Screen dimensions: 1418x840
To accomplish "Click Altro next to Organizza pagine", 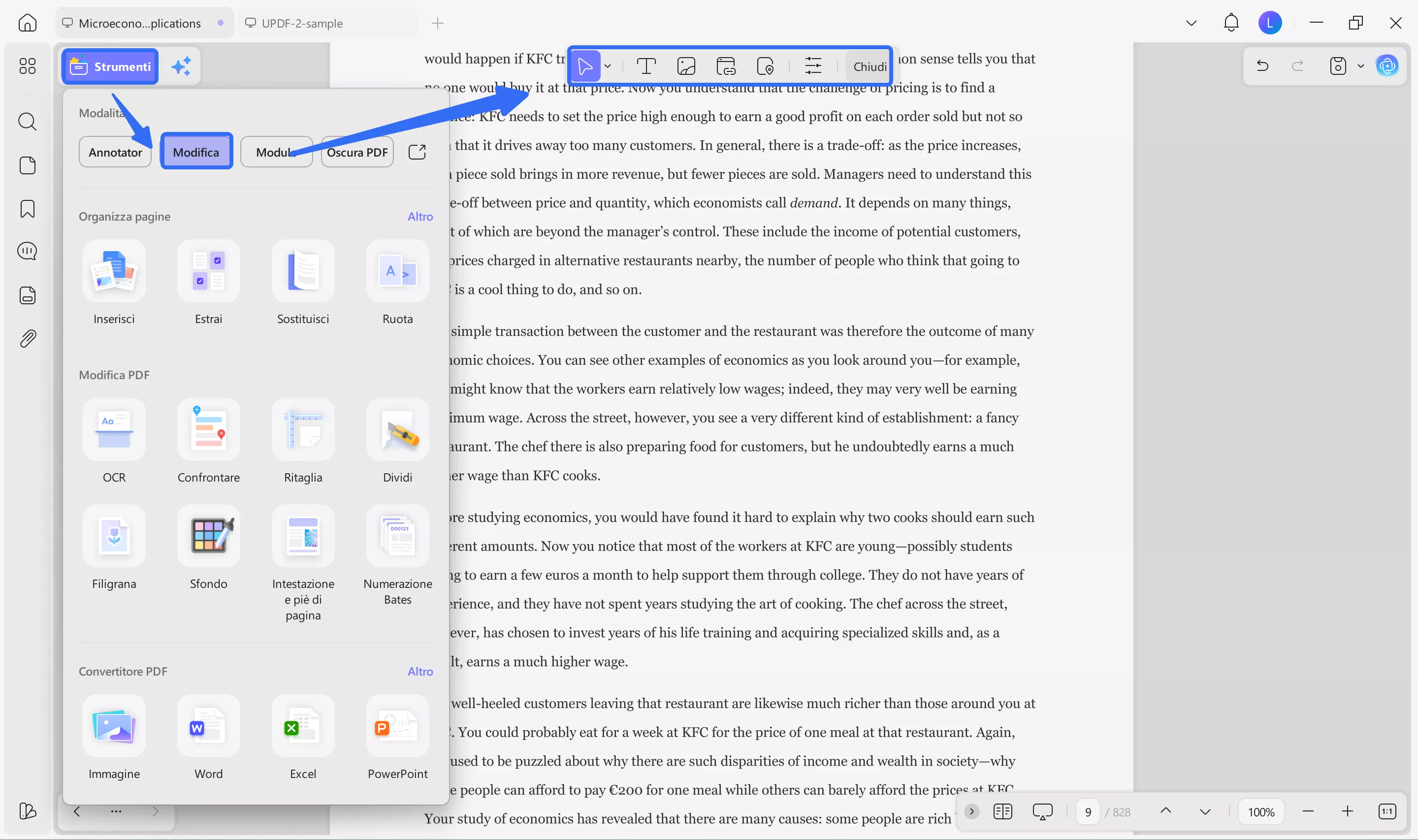I will pos(420,216).
